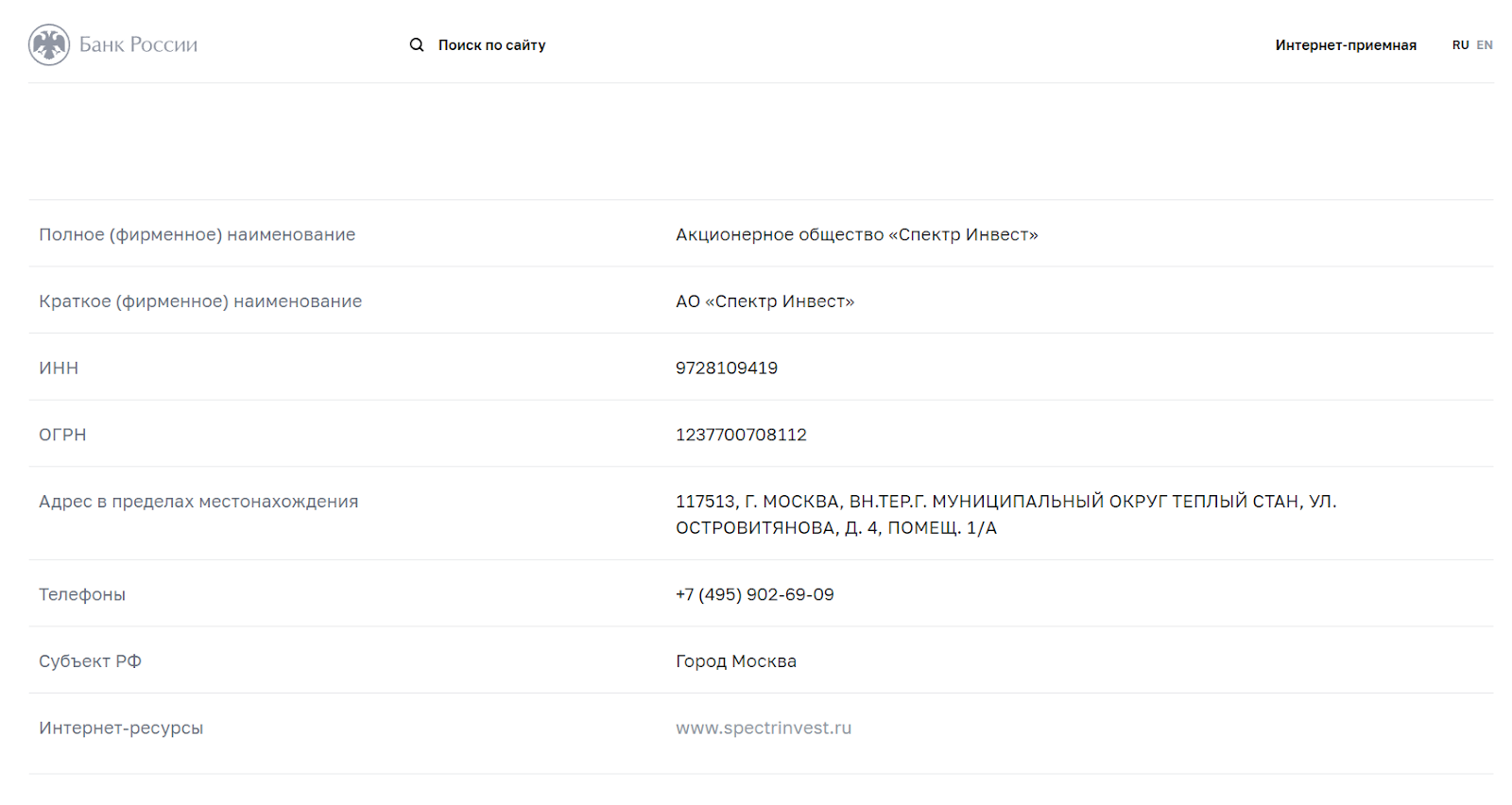Screen dimensions: 1512x805
Task: Click the short name value АО «Спектр Инвест»
Action: [x=765, y=301]
